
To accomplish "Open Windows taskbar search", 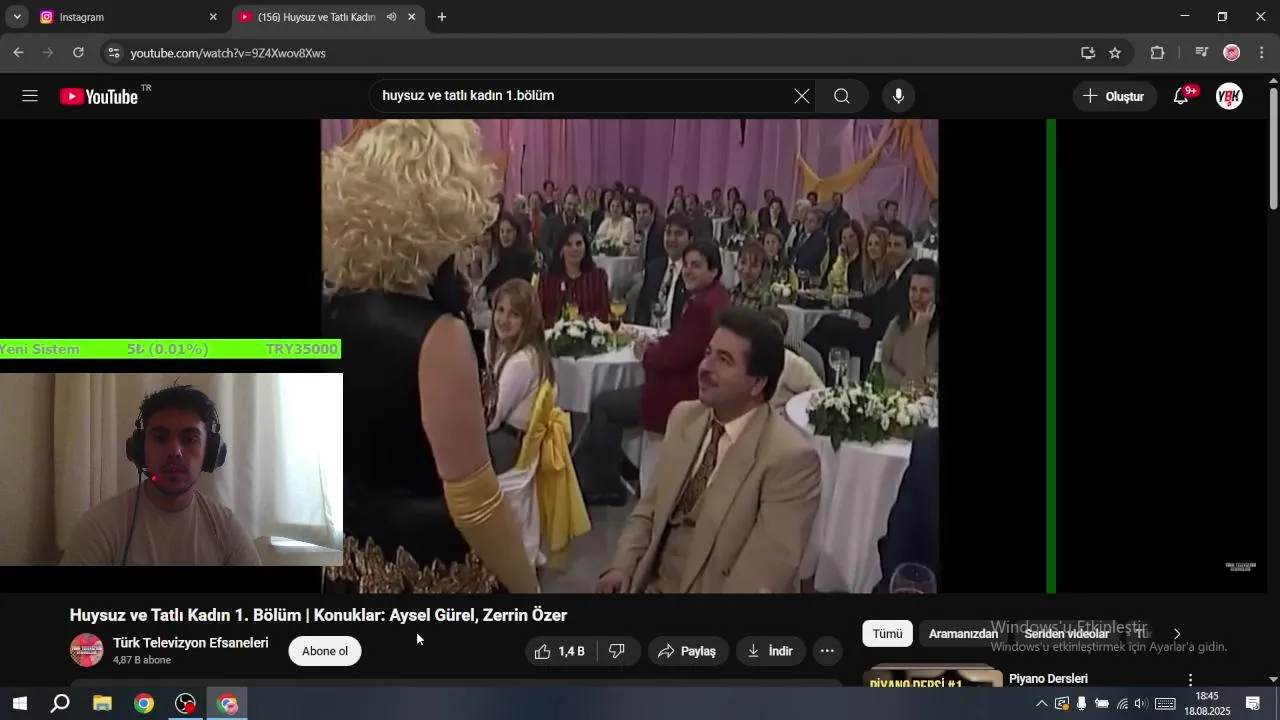I will click(60, 704).
